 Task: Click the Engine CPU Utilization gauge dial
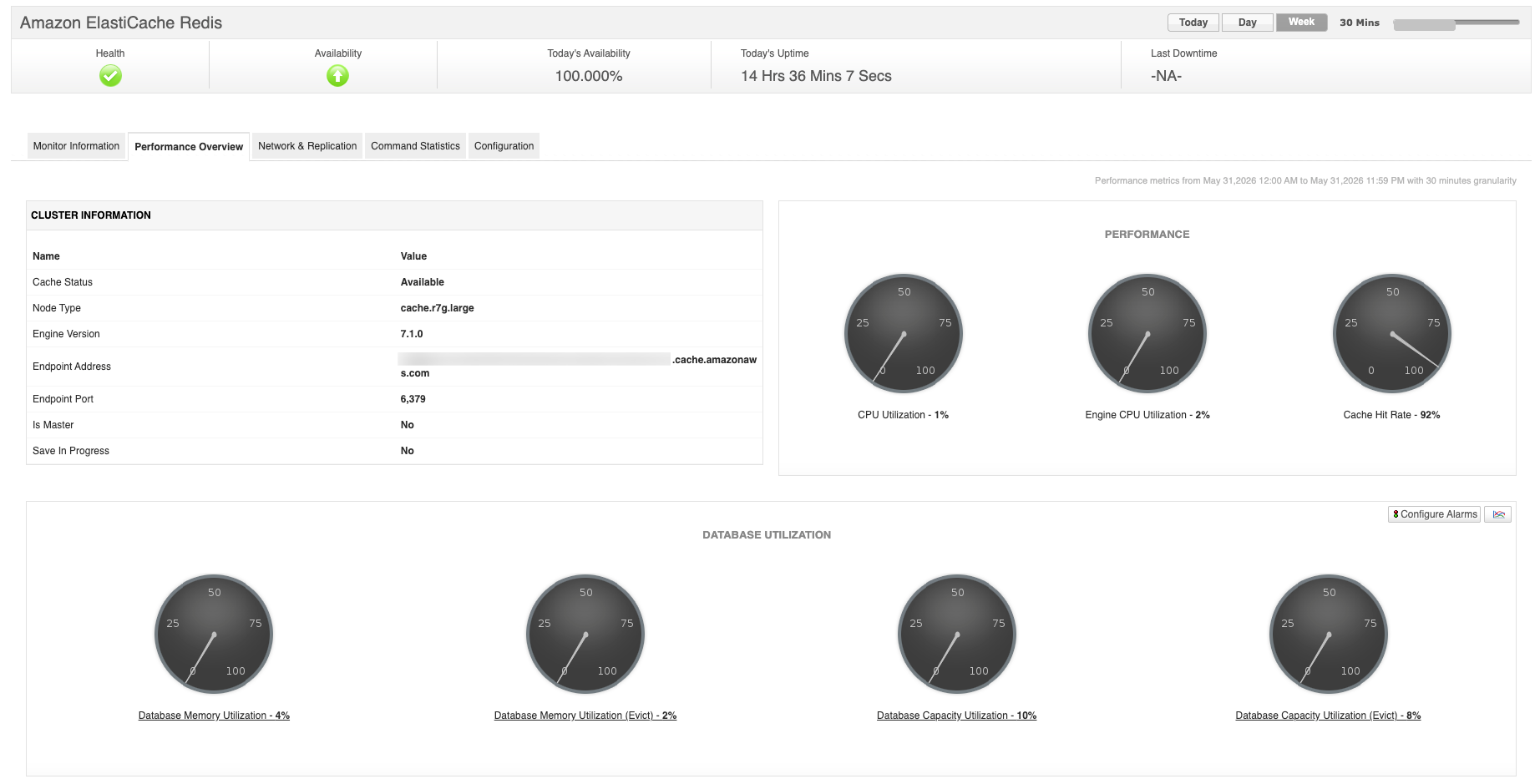[x=1147, y=333]
